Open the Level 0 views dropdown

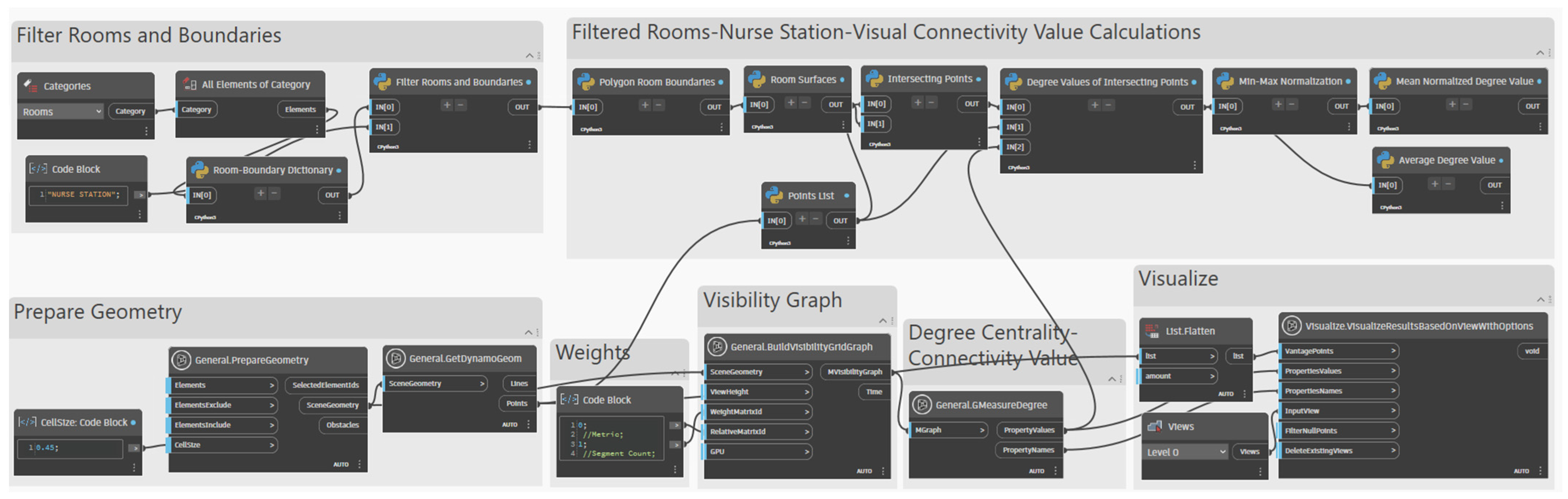click(1185, 451)
